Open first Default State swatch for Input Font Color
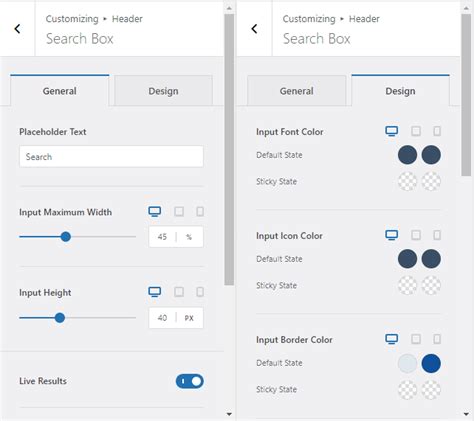This screenshot has width=474, height=421. pyautogui.click(x=407, y=155)
